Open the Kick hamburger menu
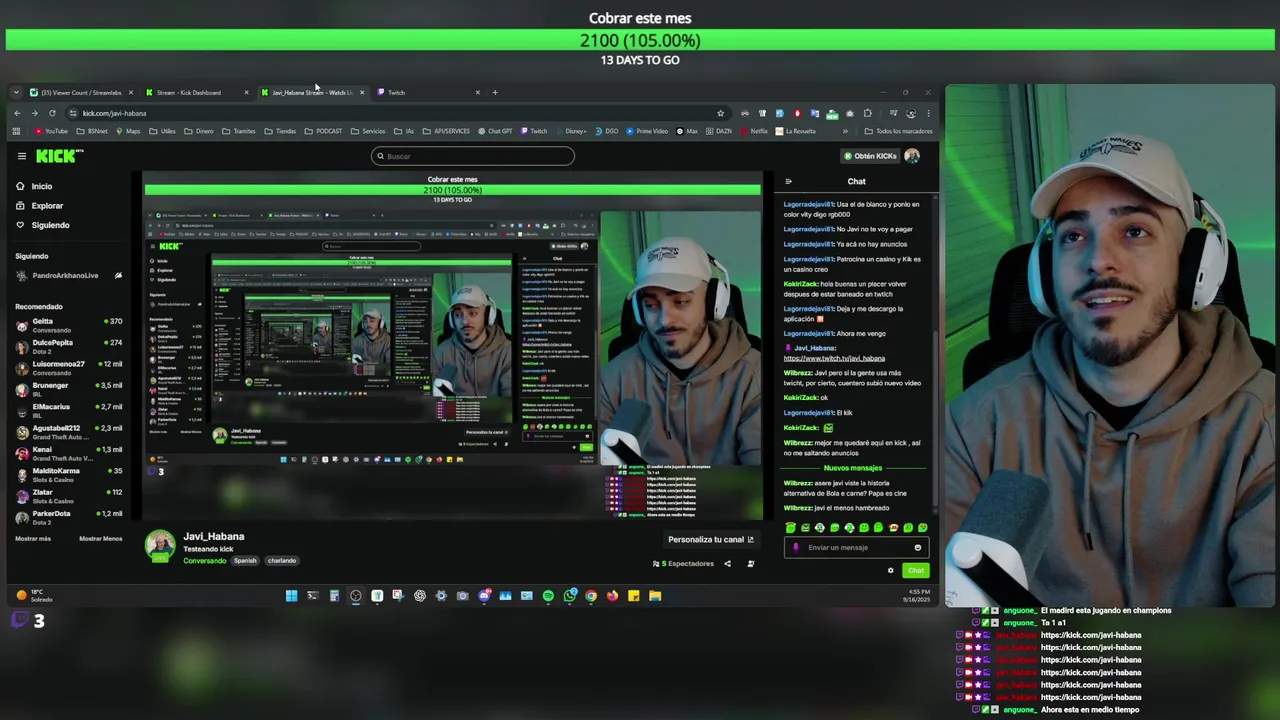 pyautogui.click(x=21, y=156)
